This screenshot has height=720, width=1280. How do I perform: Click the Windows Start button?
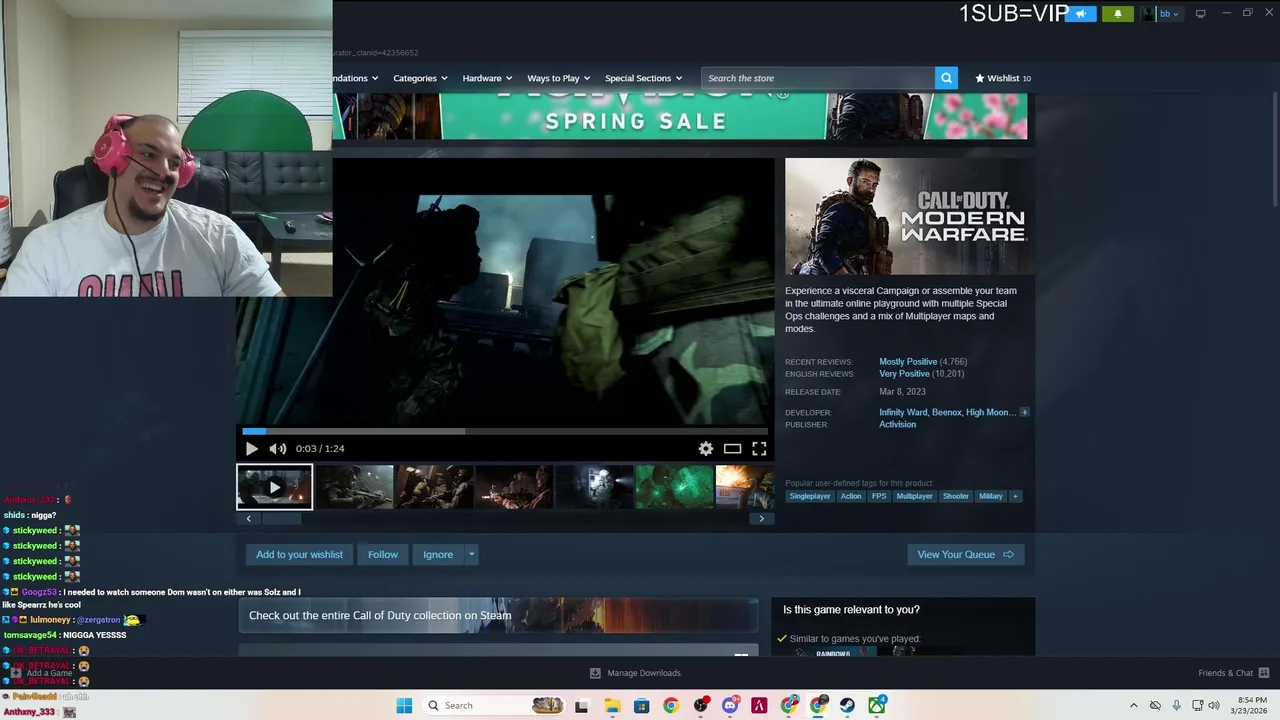click(x=404, y=705)
